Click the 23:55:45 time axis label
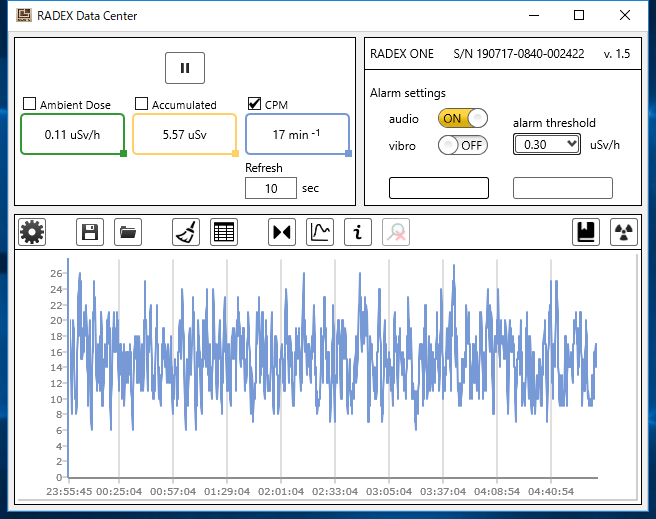This screenshot has height=519, width=656. click(69, 491)
